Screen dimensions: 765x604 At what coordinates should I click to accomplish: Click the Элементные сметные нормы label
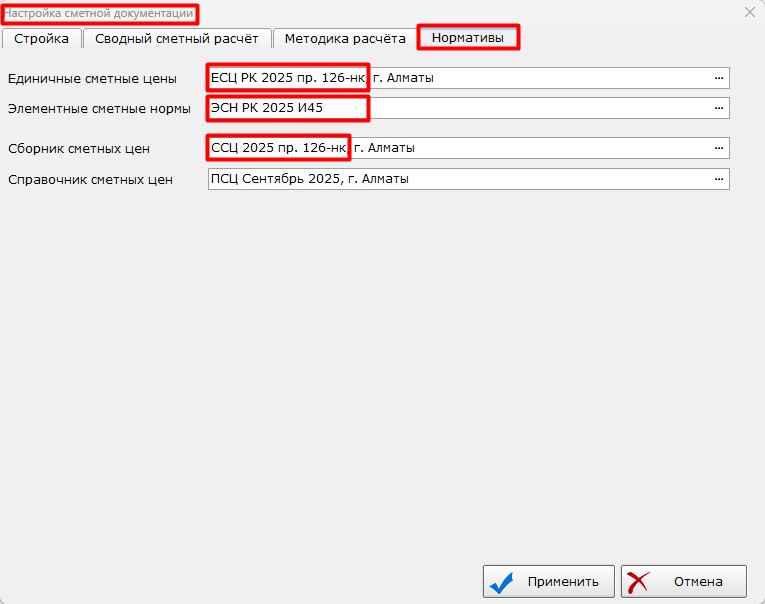[99, 109]
